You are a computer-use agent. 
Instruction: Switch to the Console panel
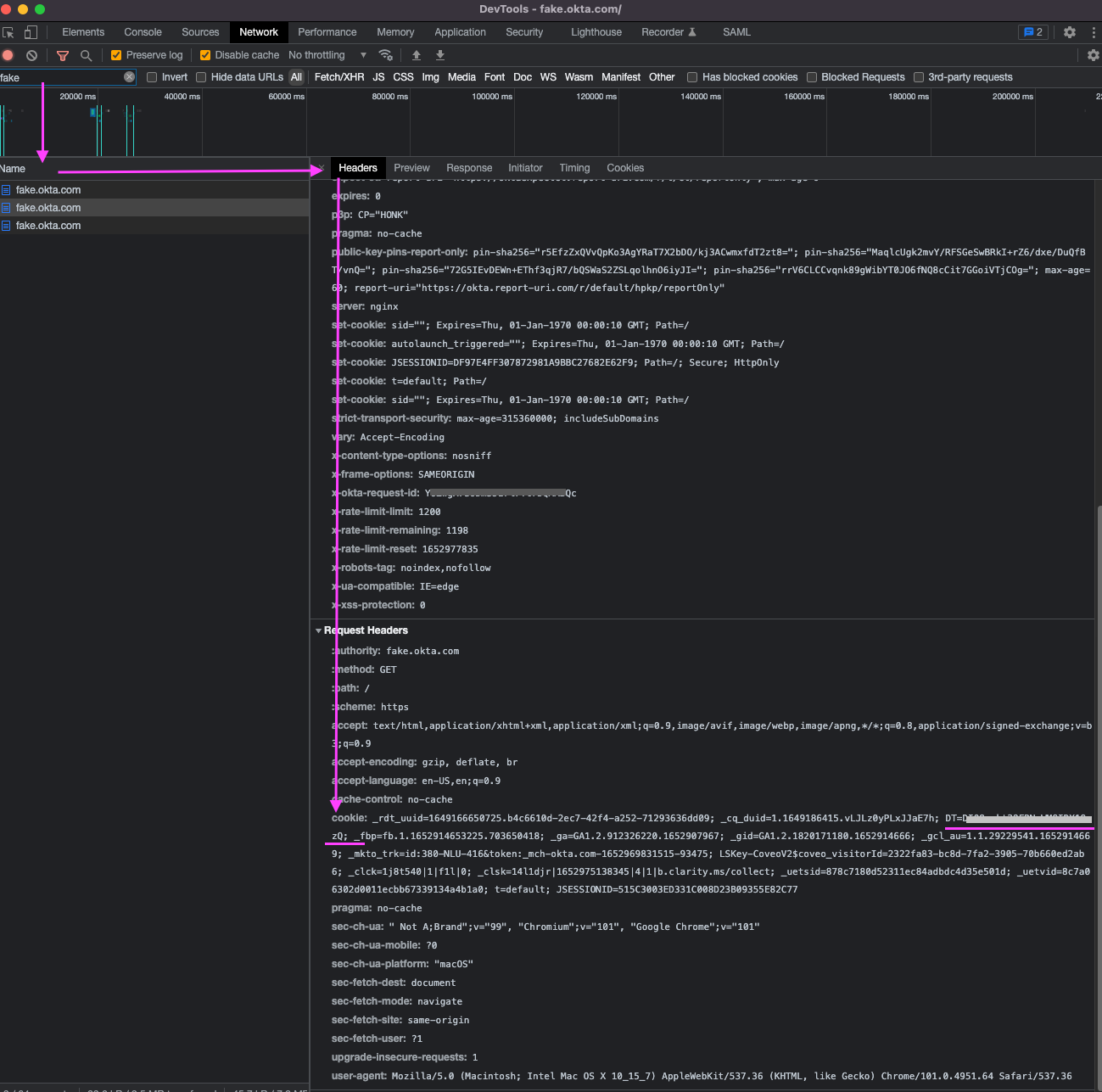tap(142, 31)
